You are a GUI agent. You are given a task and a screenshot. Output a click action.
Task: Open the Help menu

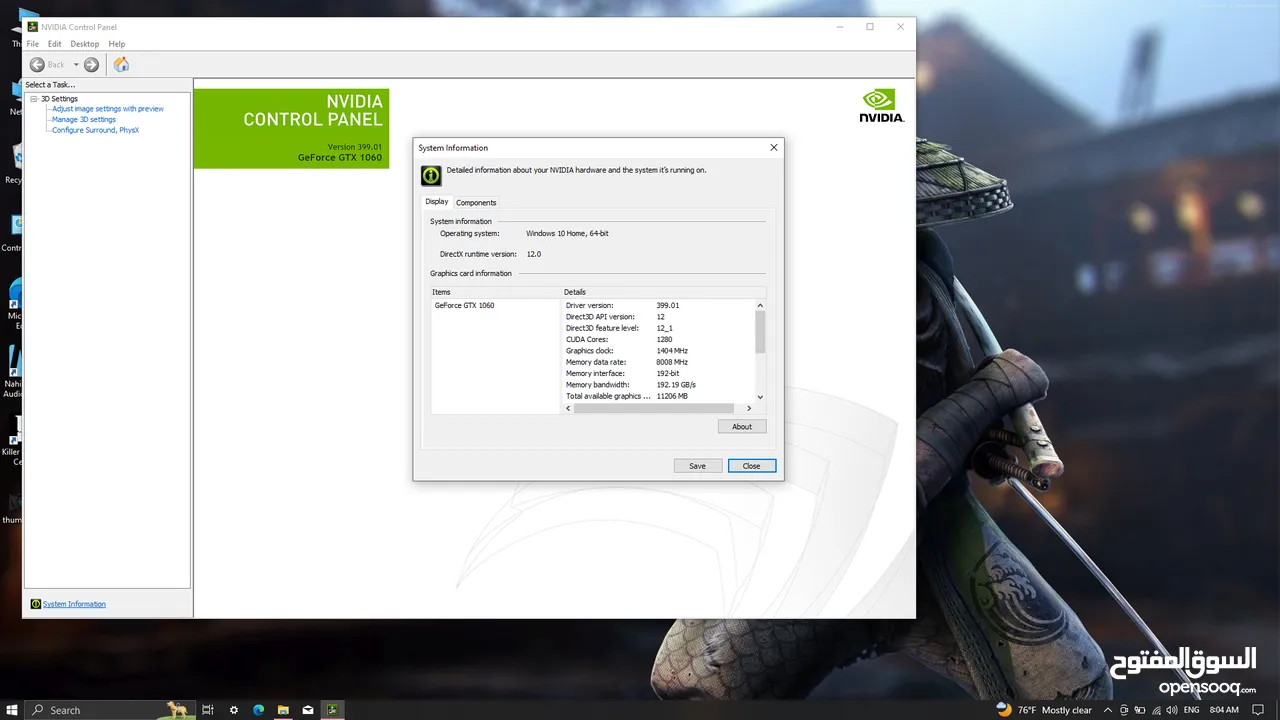click(117, 44)
